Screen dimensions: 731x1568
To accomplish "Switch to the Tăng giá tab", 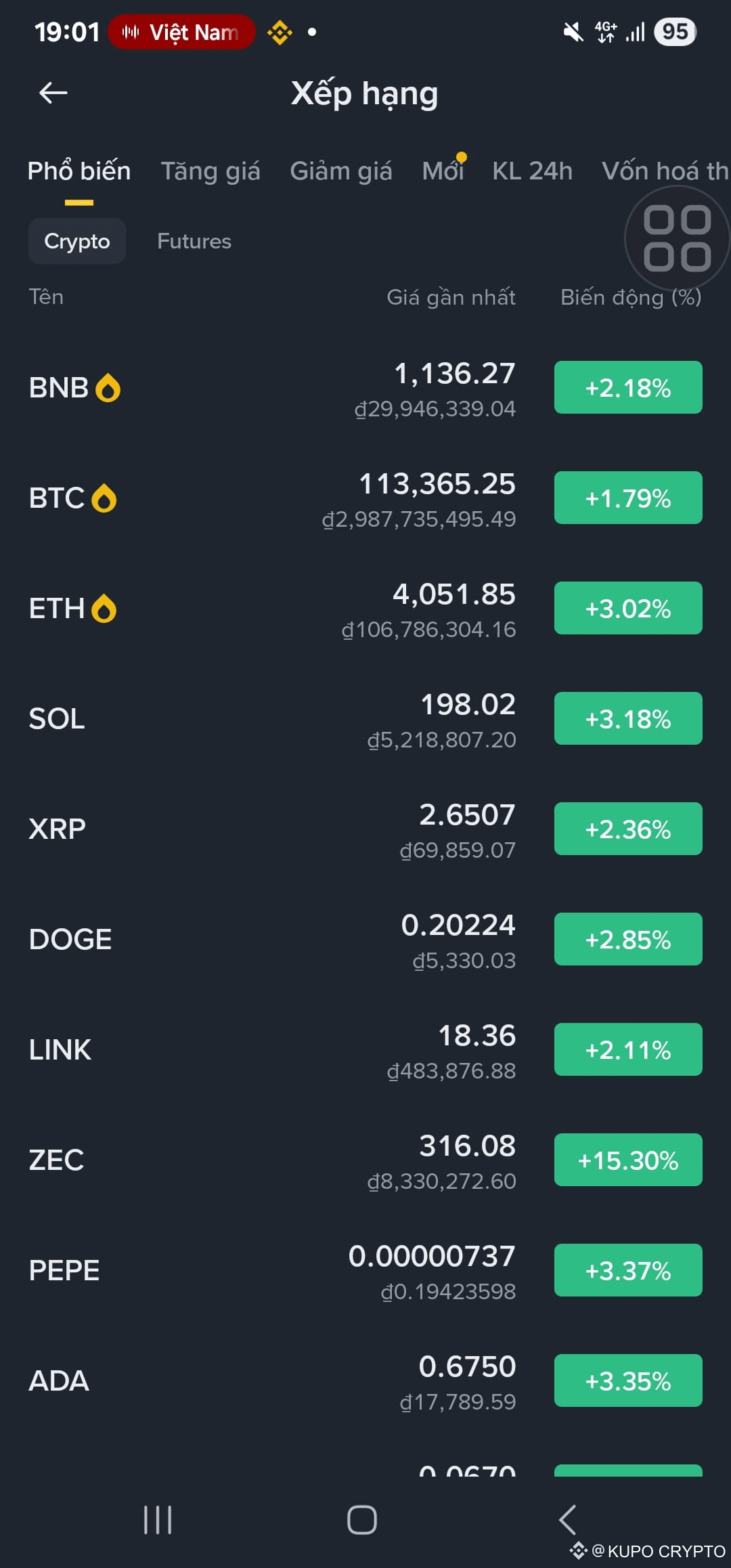I will click(211, 171).
